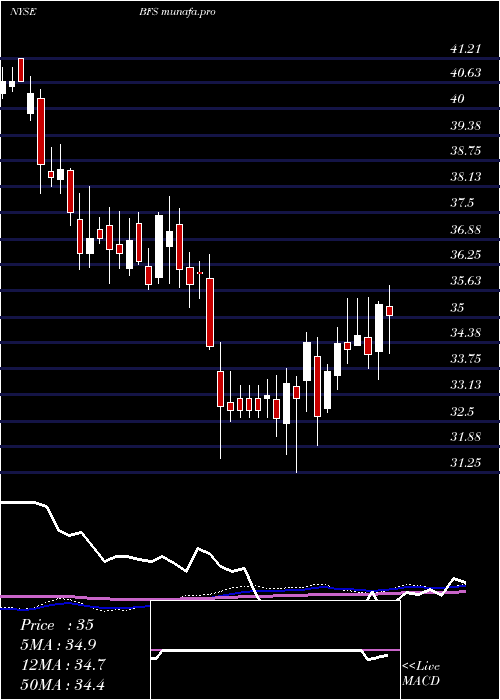Click the 33.75 price axis label

(x=466, y=358)
